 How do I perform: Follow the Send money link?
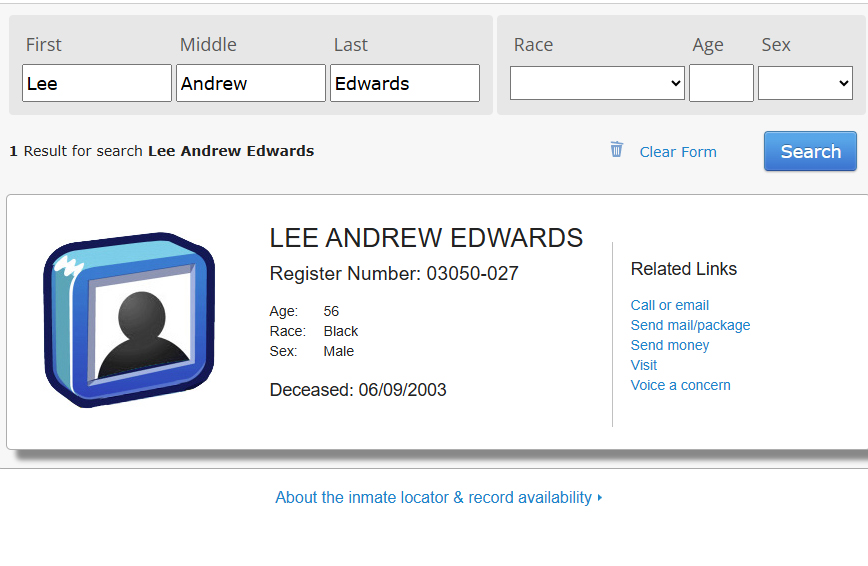tap(670, 345)
